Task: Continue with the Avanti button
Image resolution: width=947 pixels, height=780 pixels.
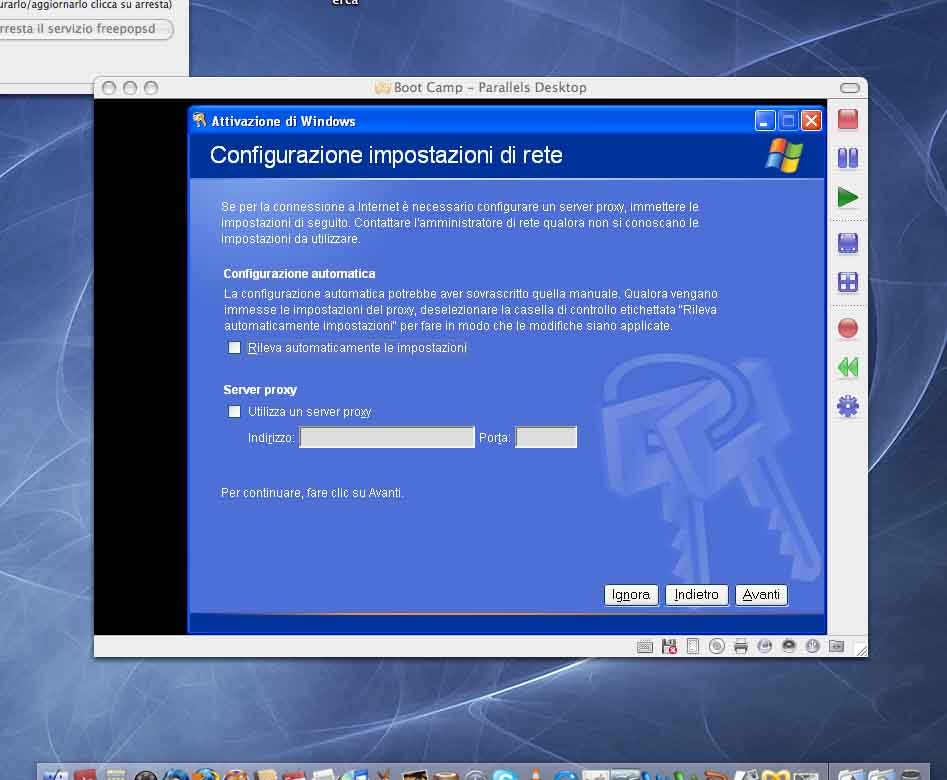Action: pos(761,595)
